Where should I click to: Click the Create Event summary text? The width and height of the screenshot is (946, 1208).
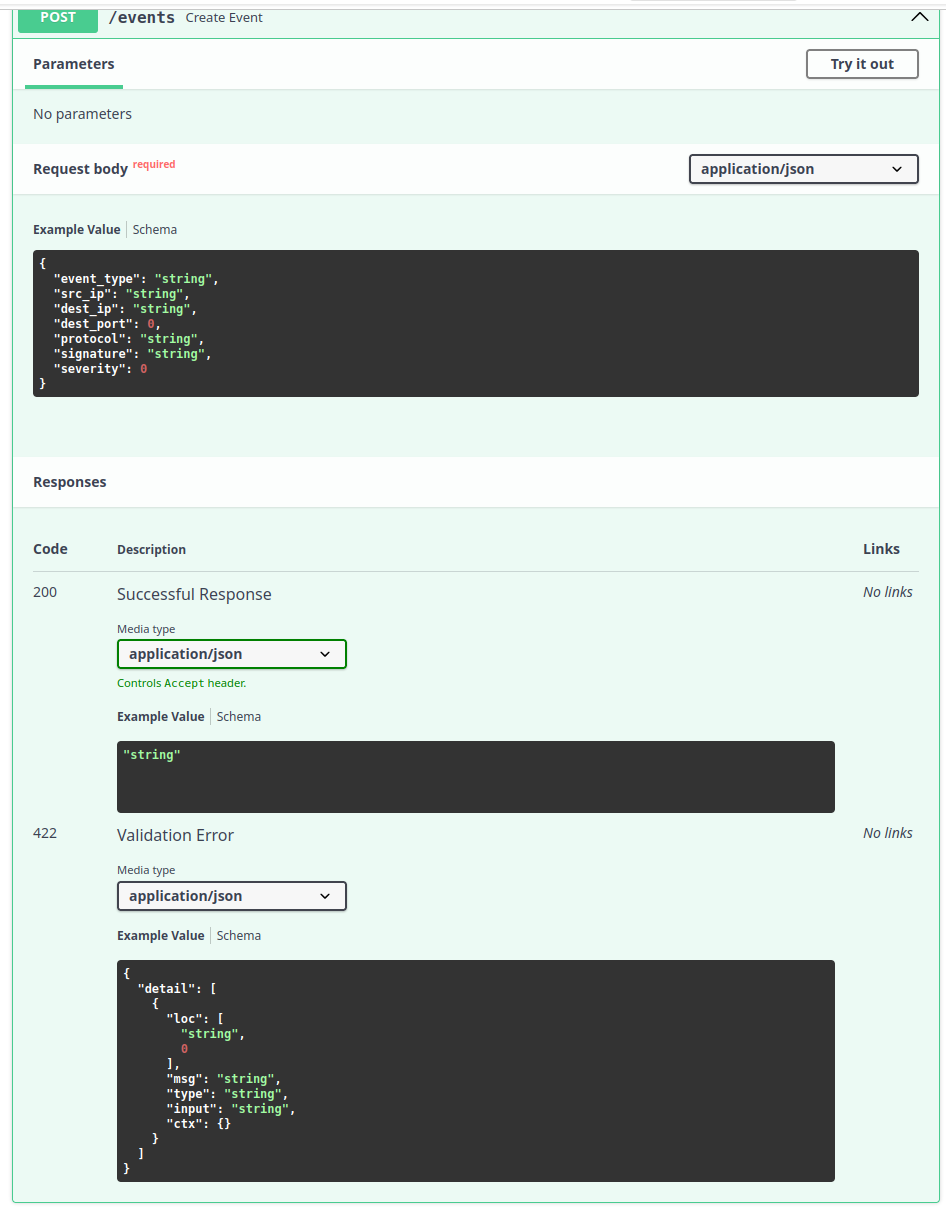pos(224,18)
